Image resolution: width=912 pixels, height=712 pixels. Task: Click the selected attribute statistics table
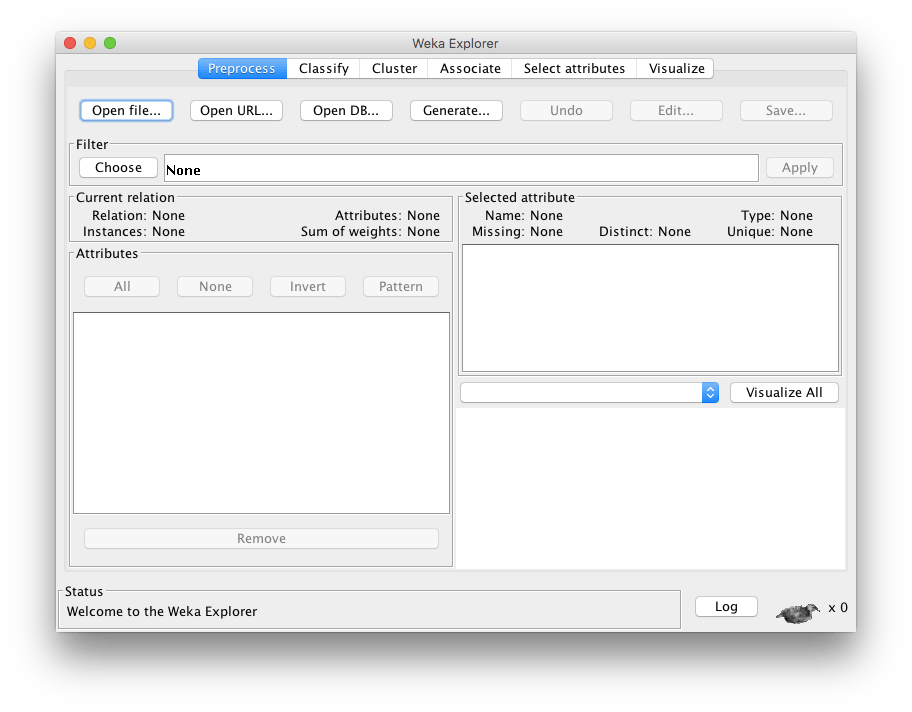[650, 308]
